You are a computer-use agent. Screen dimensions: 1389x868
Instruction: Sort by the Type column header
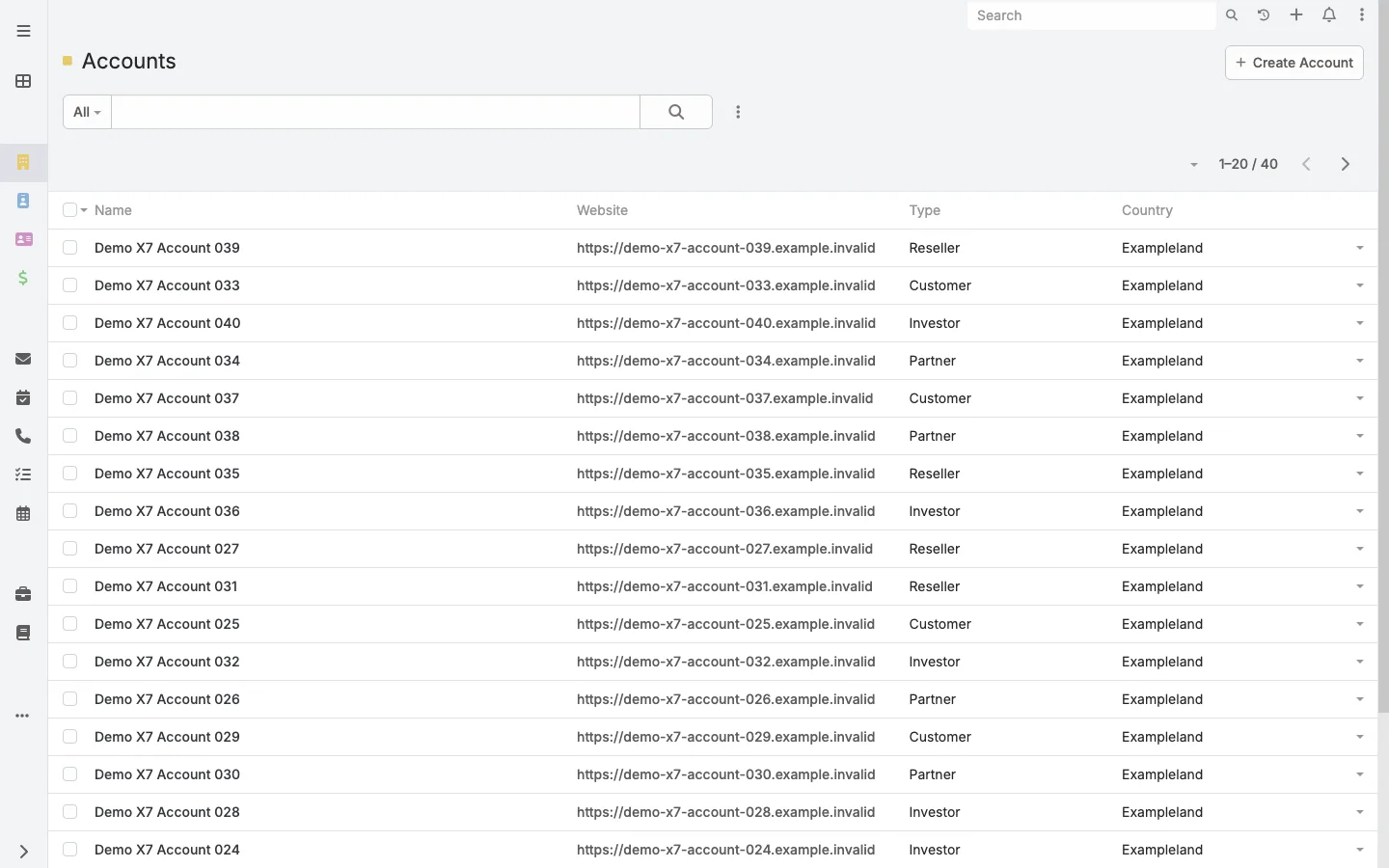pyautogui.click(x=924, y=210)
